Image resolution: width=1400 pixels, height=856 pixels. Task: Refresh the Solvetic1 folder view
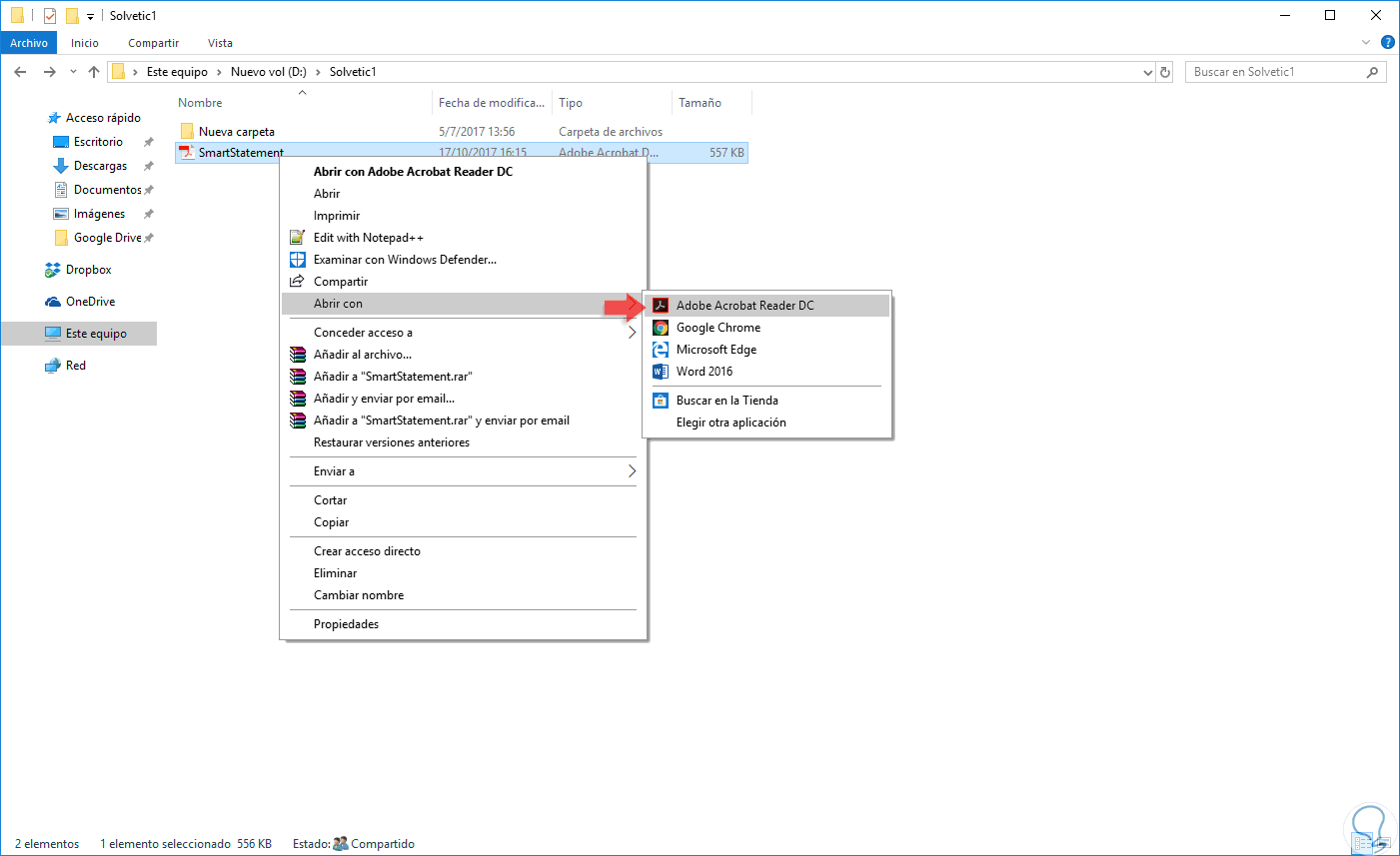[1164, 72]
